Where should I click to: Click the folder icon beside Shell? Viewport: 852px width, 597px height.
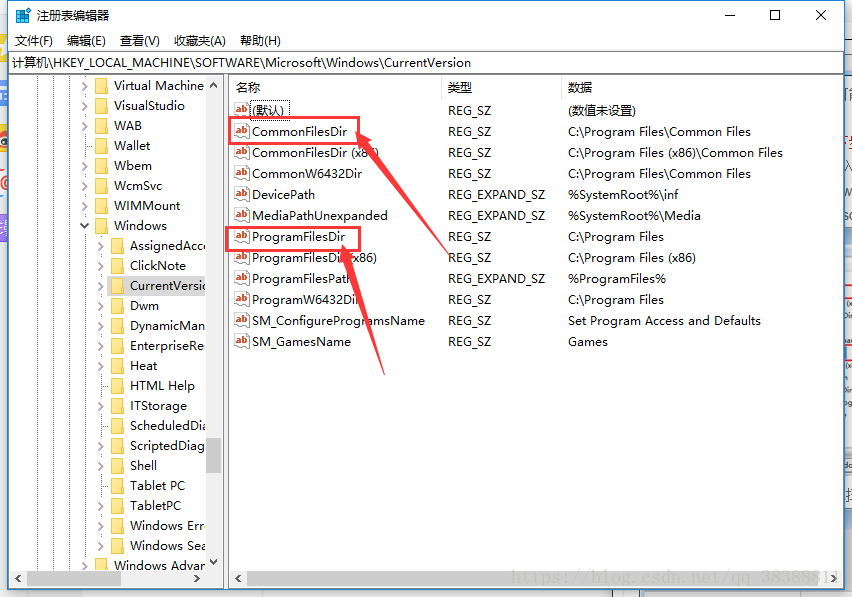pos(118,465)
